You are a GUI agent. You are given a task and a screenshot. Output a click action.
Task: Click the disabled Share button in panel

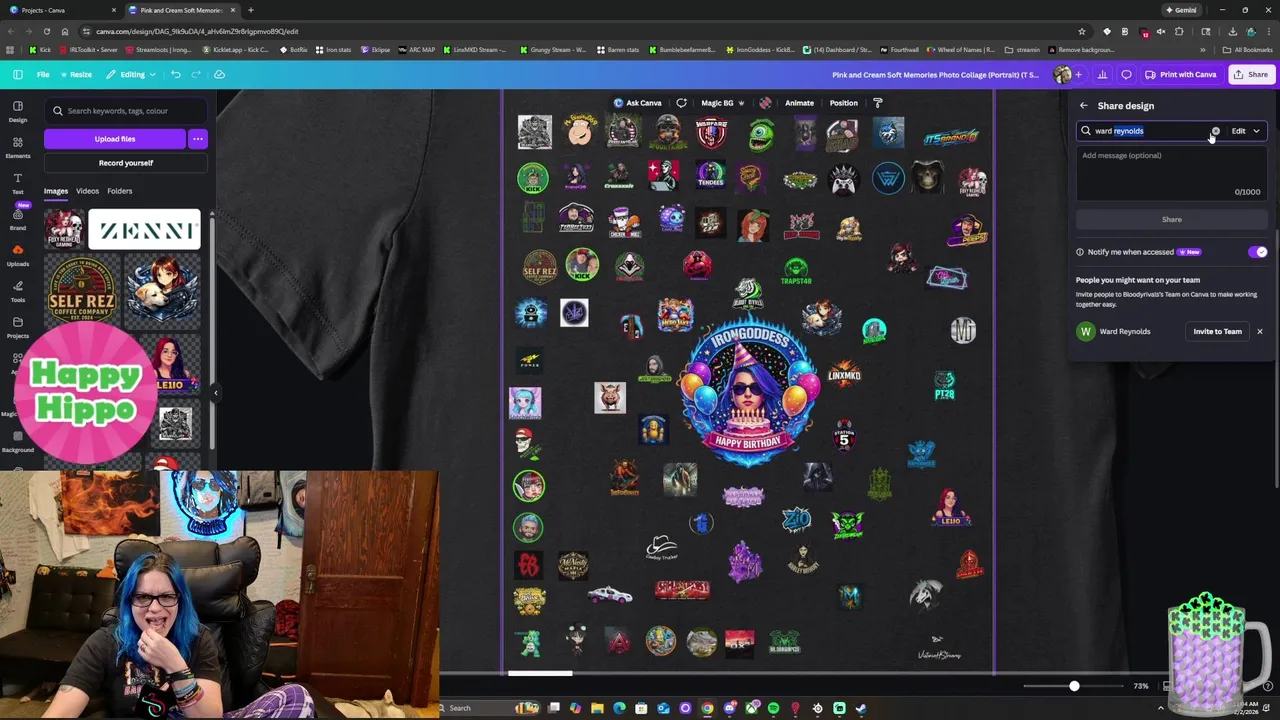coord(1171,220)
